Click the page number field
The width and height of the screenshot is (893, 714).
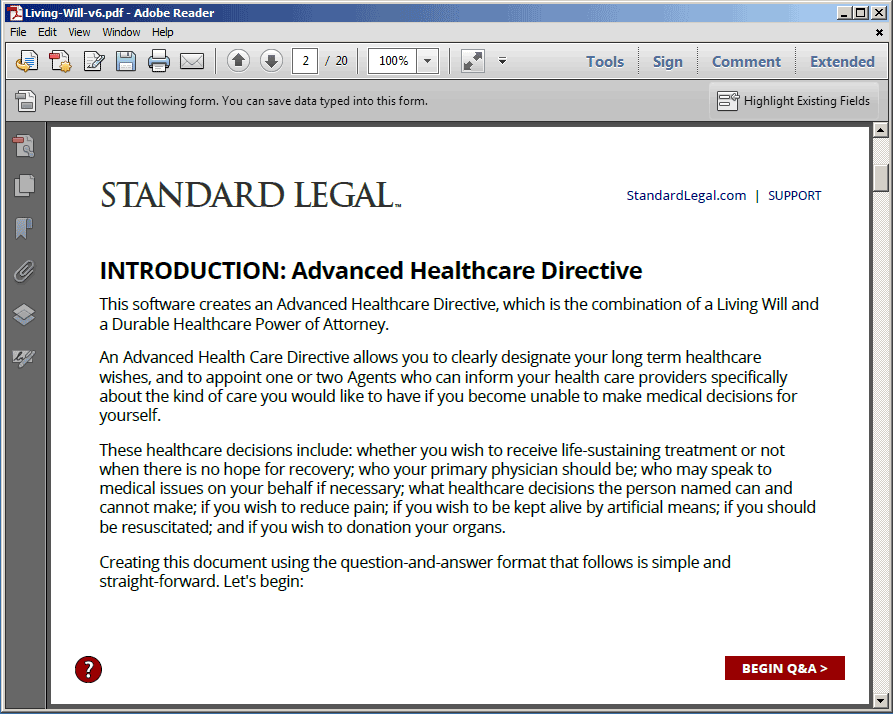coord(305,61)
